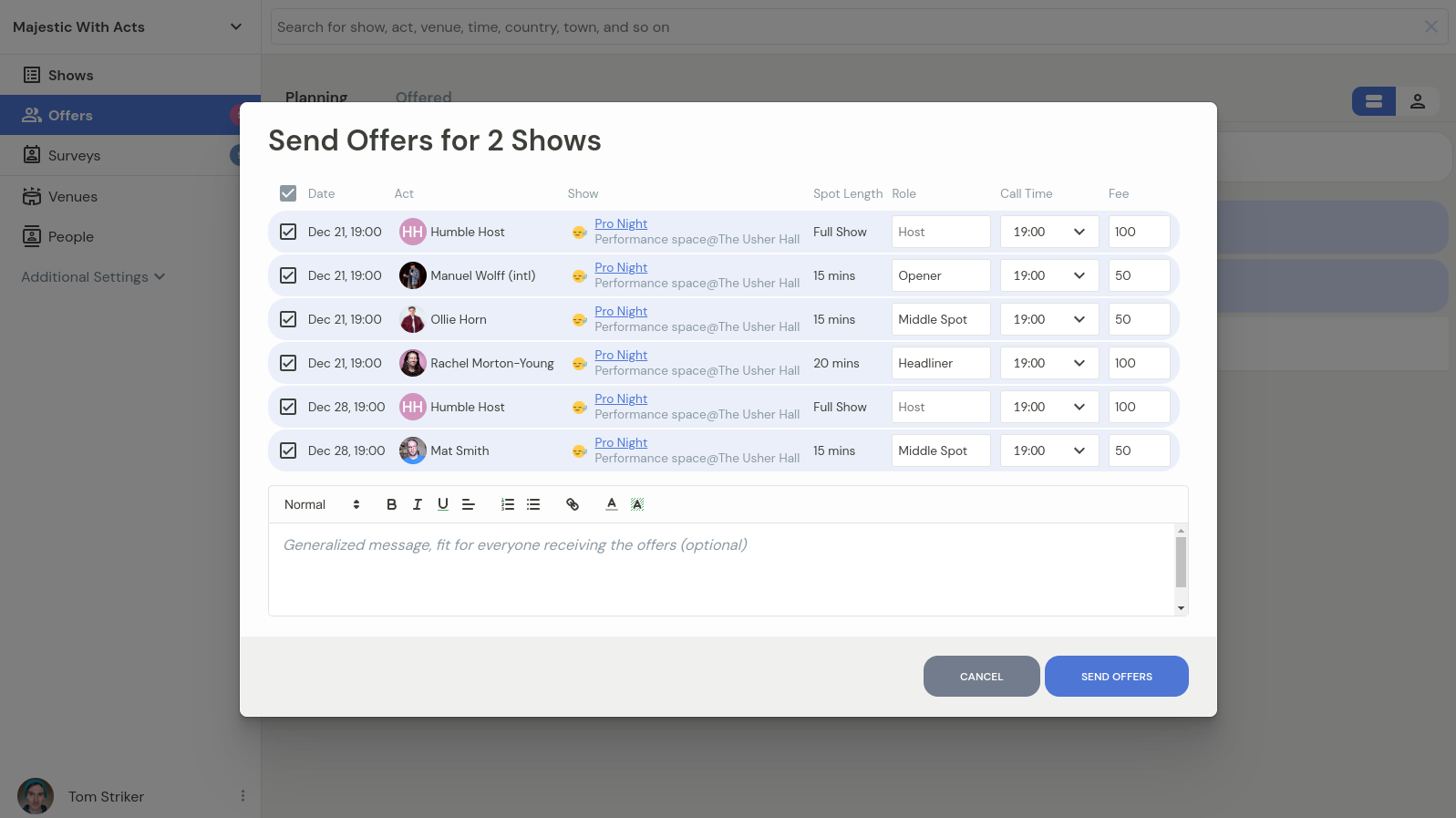Viewport: 1456px width, 818px height.
Task: Toggle bold formatting in message editor
Action: tap(391, 504)
